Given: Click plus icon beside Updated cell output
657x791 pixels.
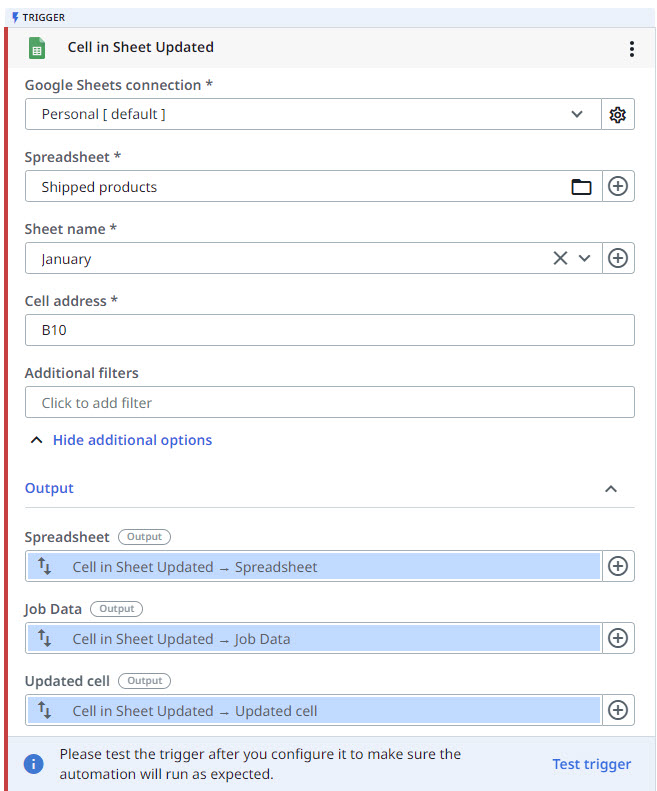Looking at the screenshot, I should [618, 711].
